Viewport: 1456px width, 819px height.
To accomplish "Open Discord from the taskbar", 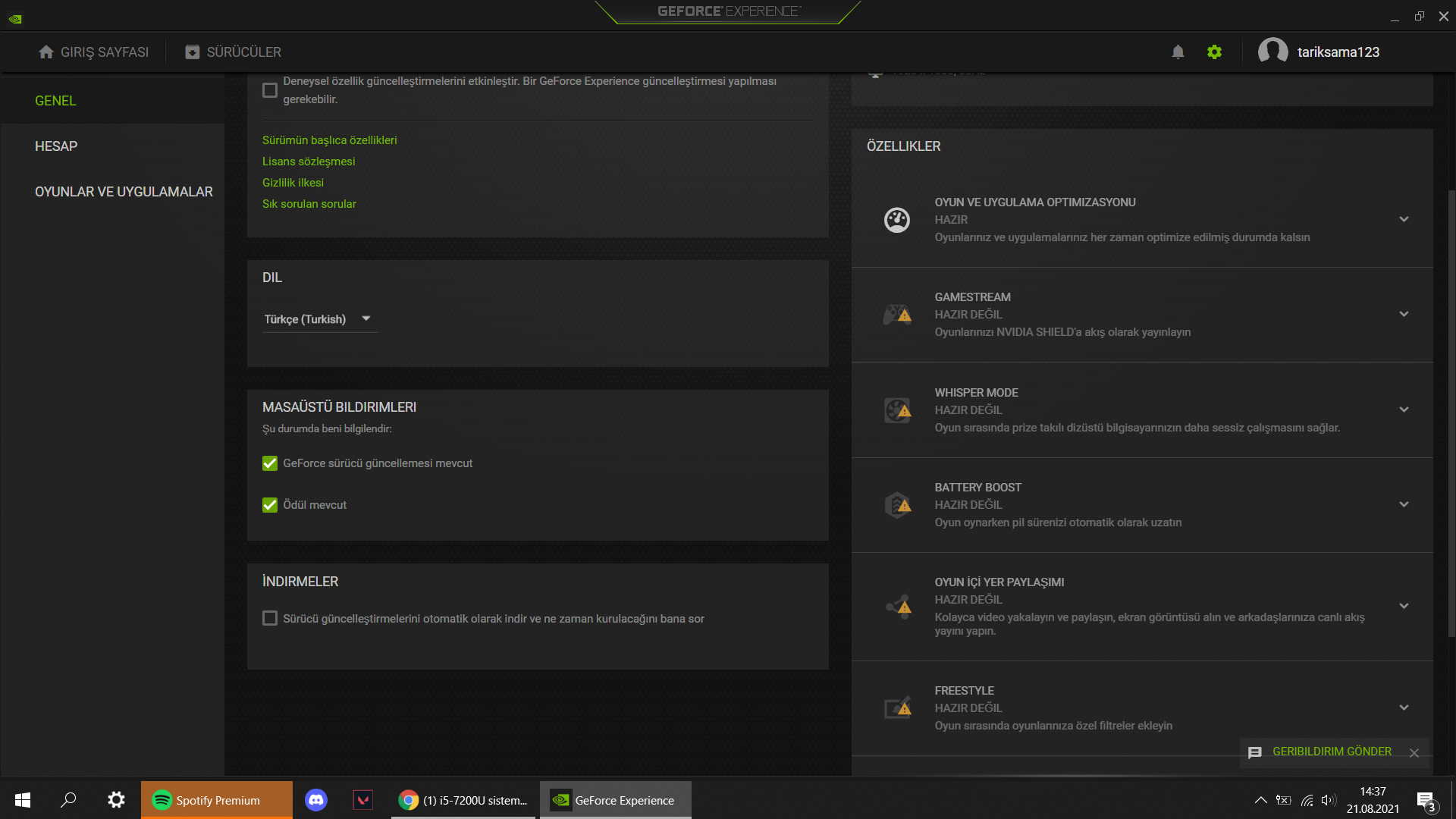I will tap(316, 800).
